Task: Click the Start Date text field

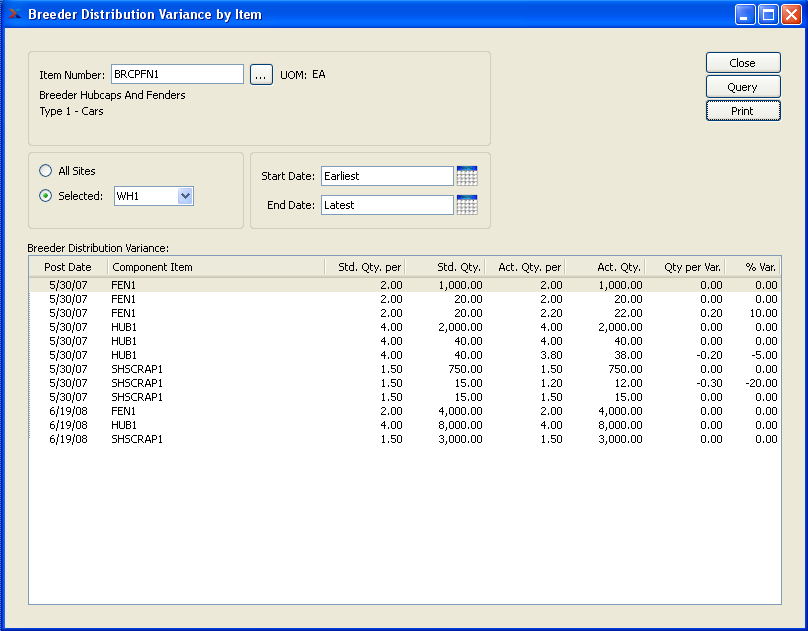Action: coord(386,176)
